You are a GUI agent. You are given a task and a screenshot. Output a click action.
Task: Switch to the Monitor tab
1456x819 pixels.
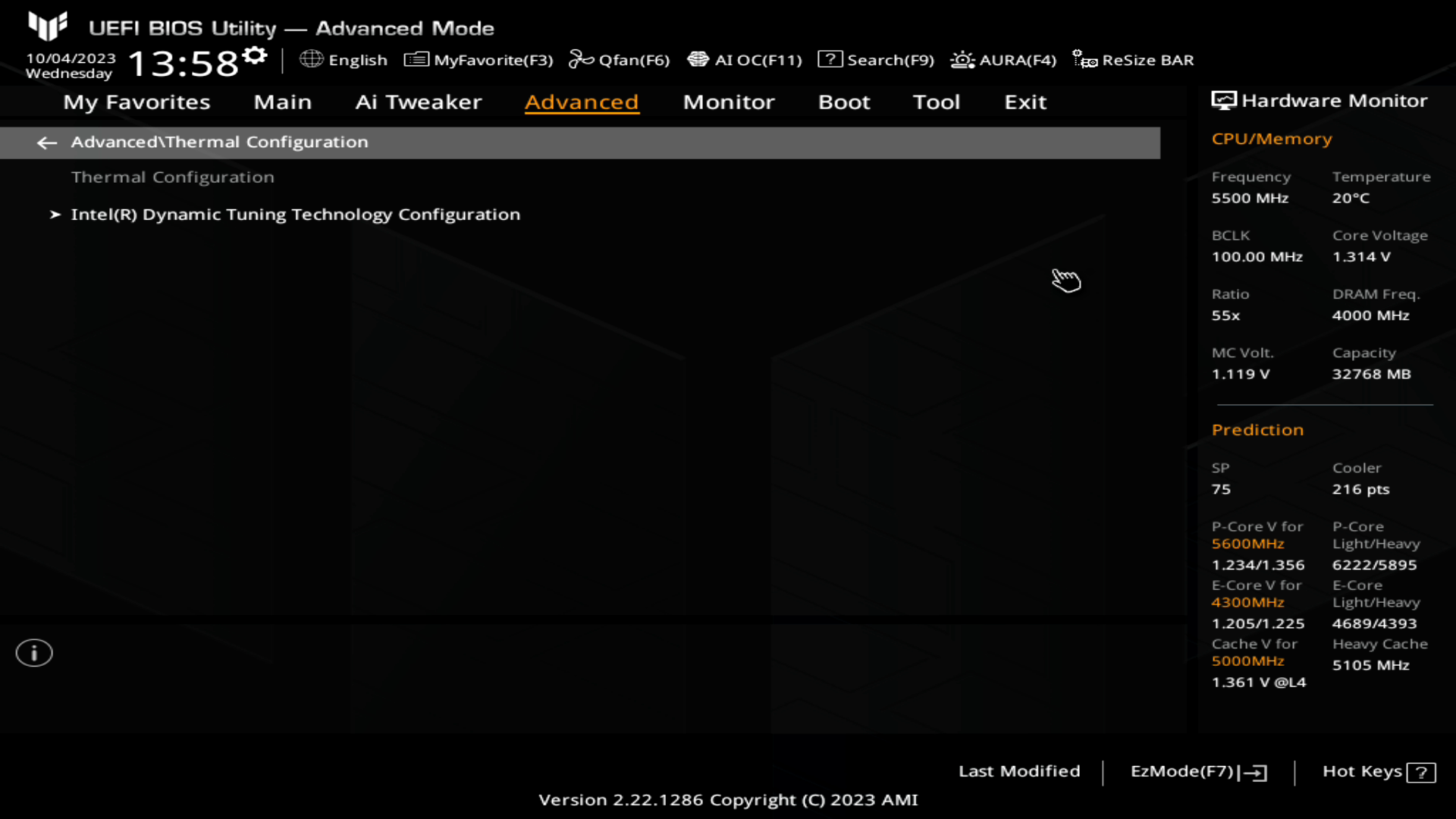point(729,102)
